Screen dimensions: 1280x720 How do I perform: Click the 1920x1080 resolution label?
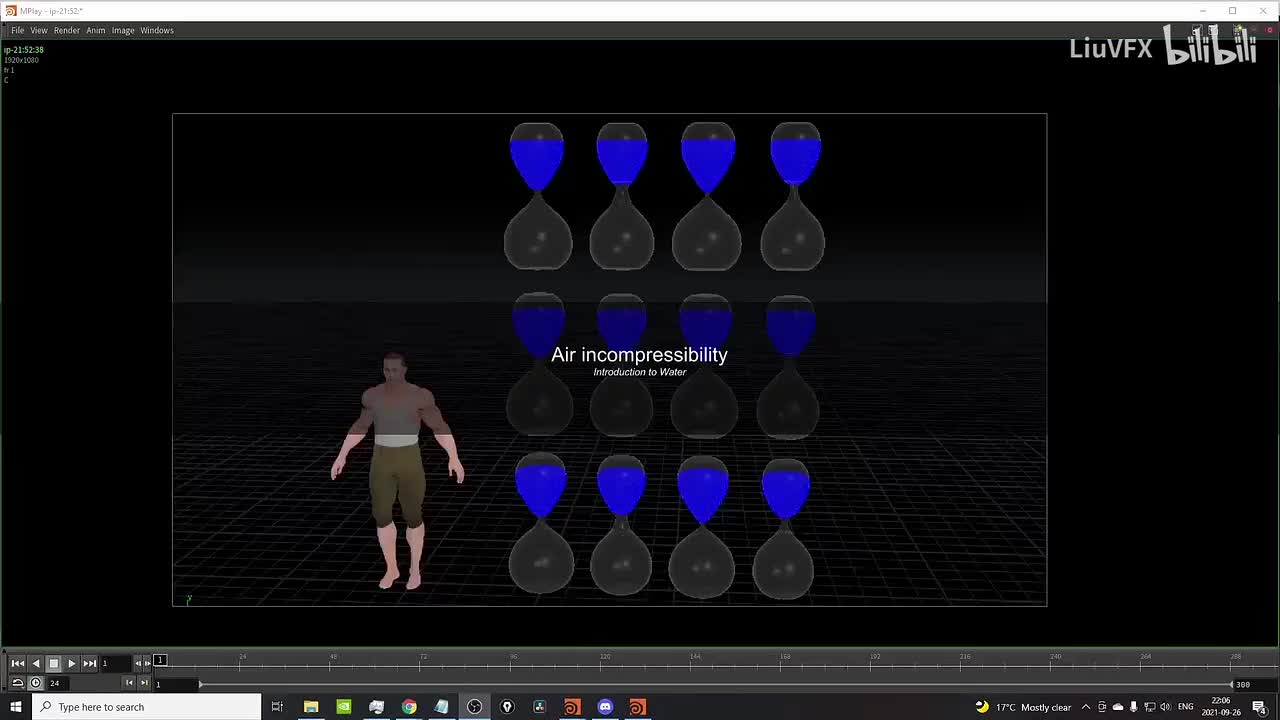(21, 60)
